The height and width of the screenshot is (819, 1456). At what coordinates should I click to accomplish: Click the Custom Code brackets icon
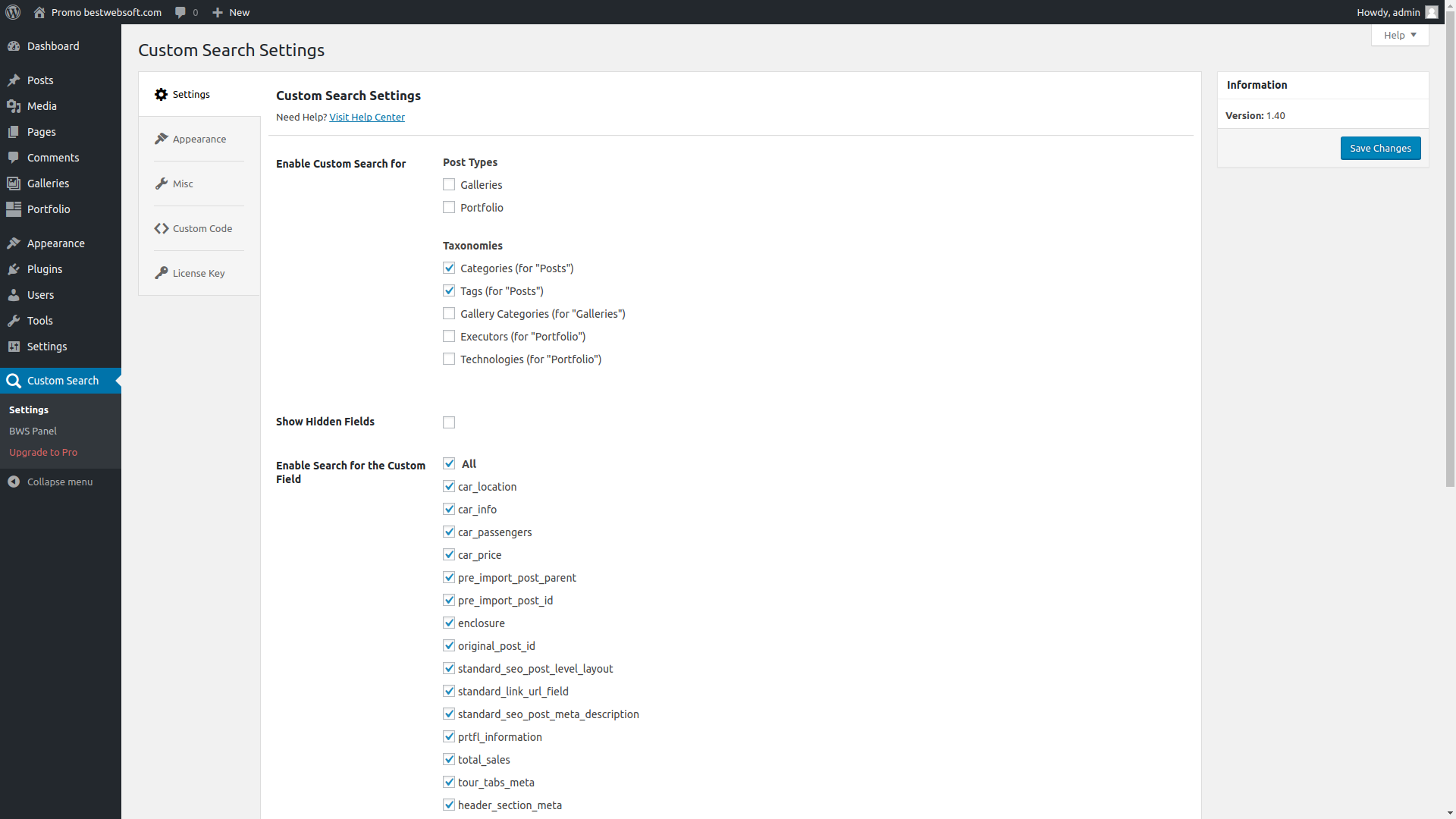162,228
